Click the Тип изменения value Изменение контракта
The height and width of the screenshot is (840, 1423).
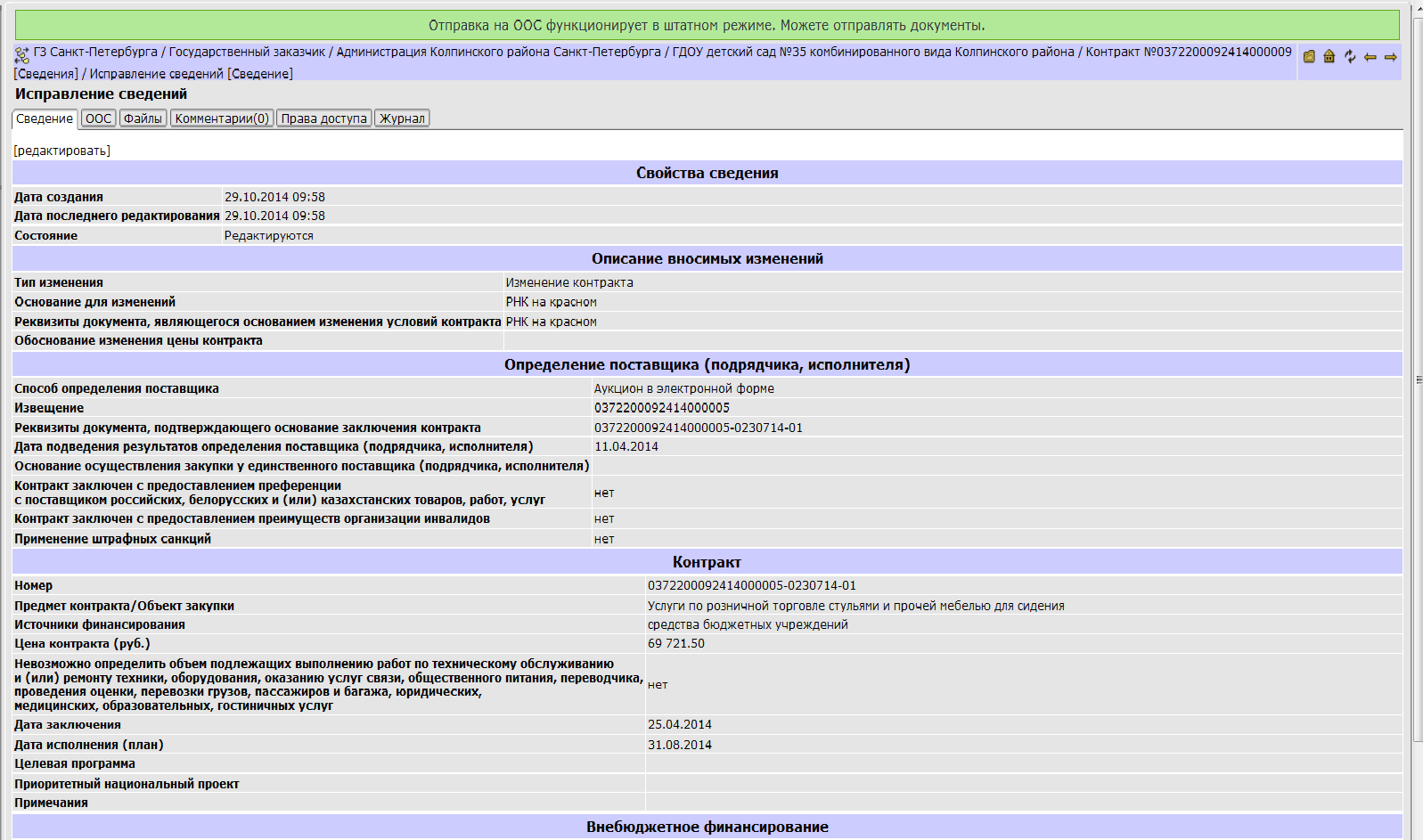(569, 282)
